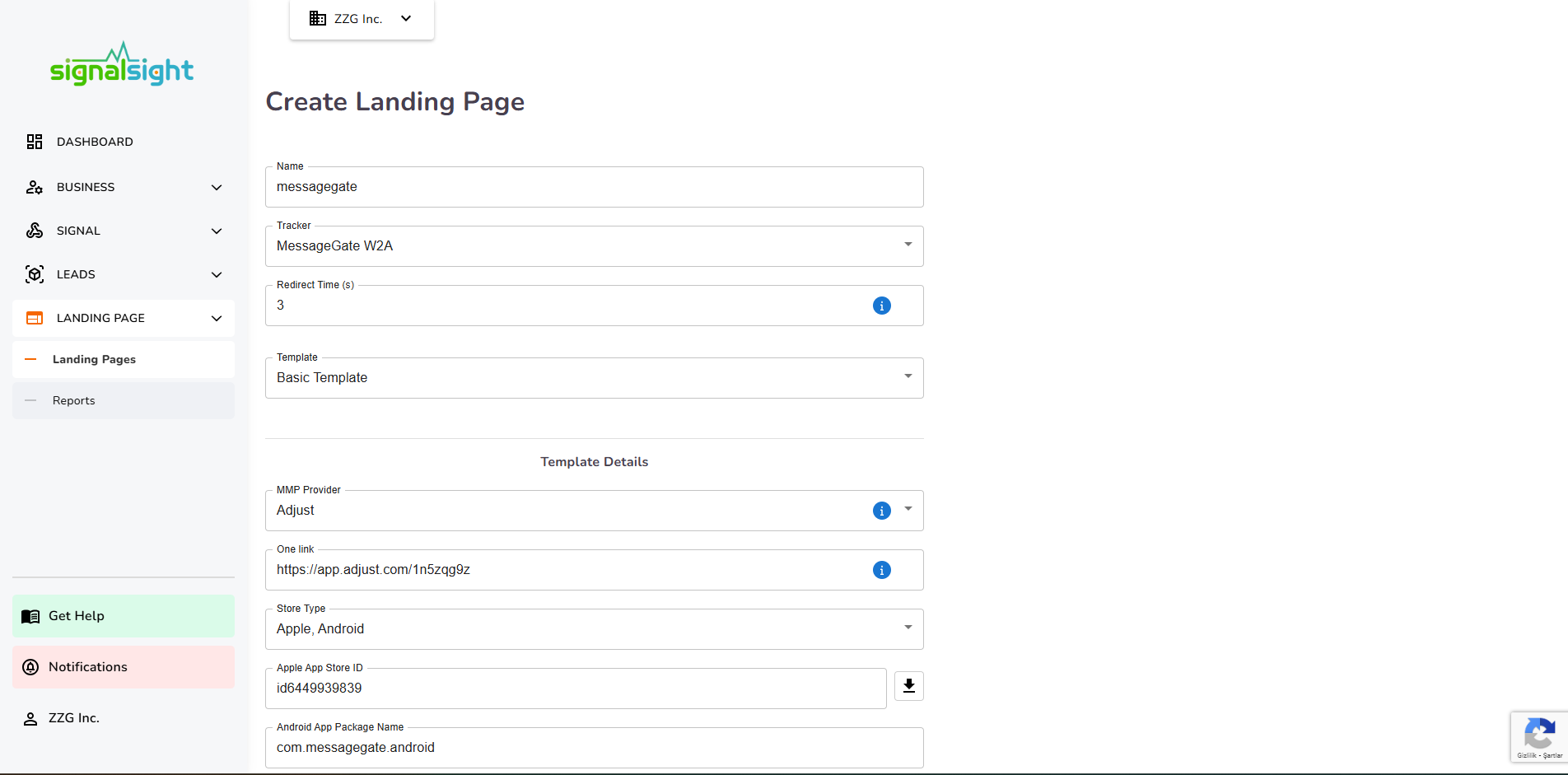This screenshot has height=775, width=1568.
Task: Click the building icon beside ZZG Inc.
Action: [x=317, y=18]
